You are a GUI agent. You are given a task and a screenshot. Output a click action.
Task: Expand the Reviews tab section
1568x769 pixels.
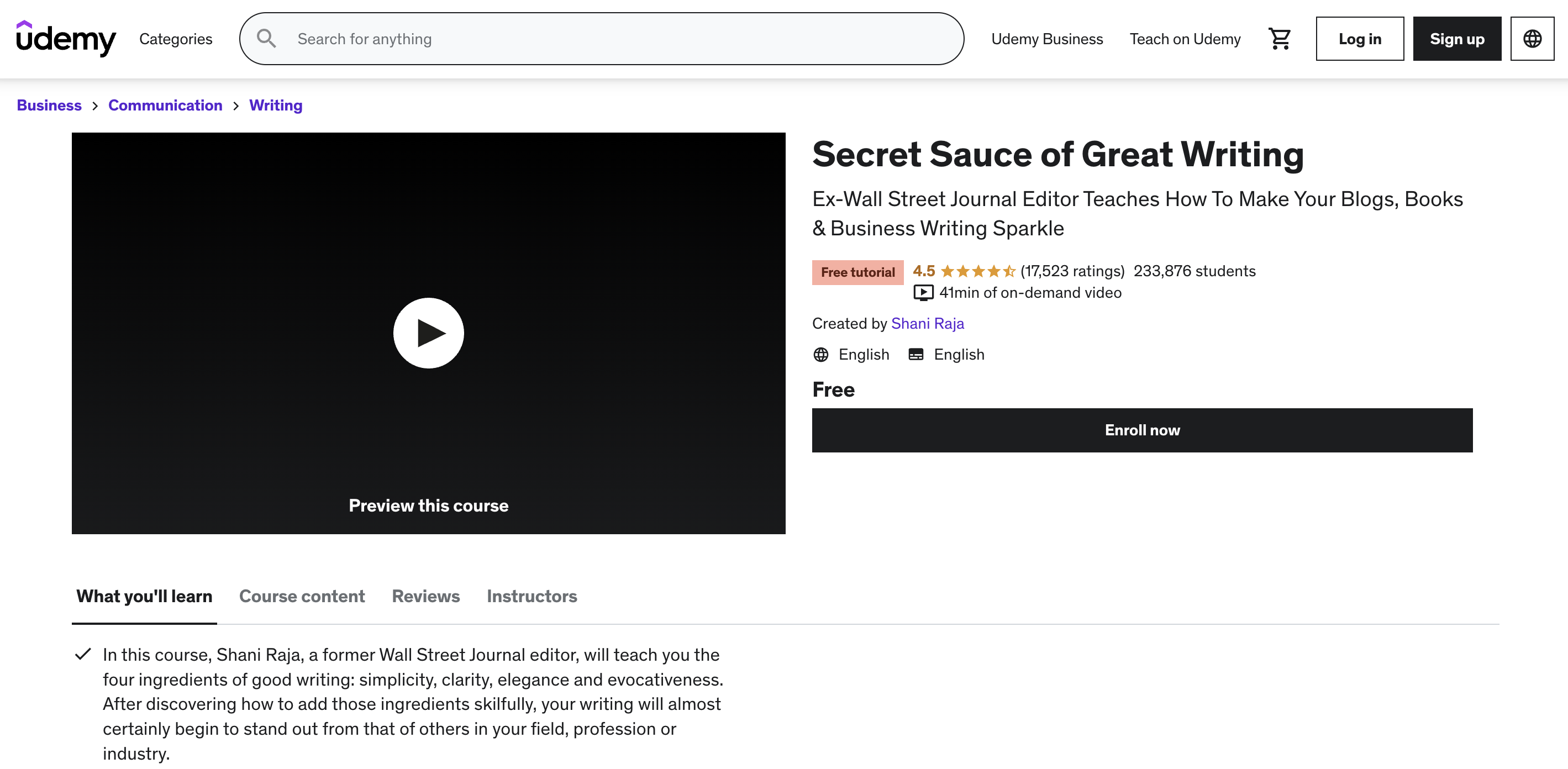[425, 595]
